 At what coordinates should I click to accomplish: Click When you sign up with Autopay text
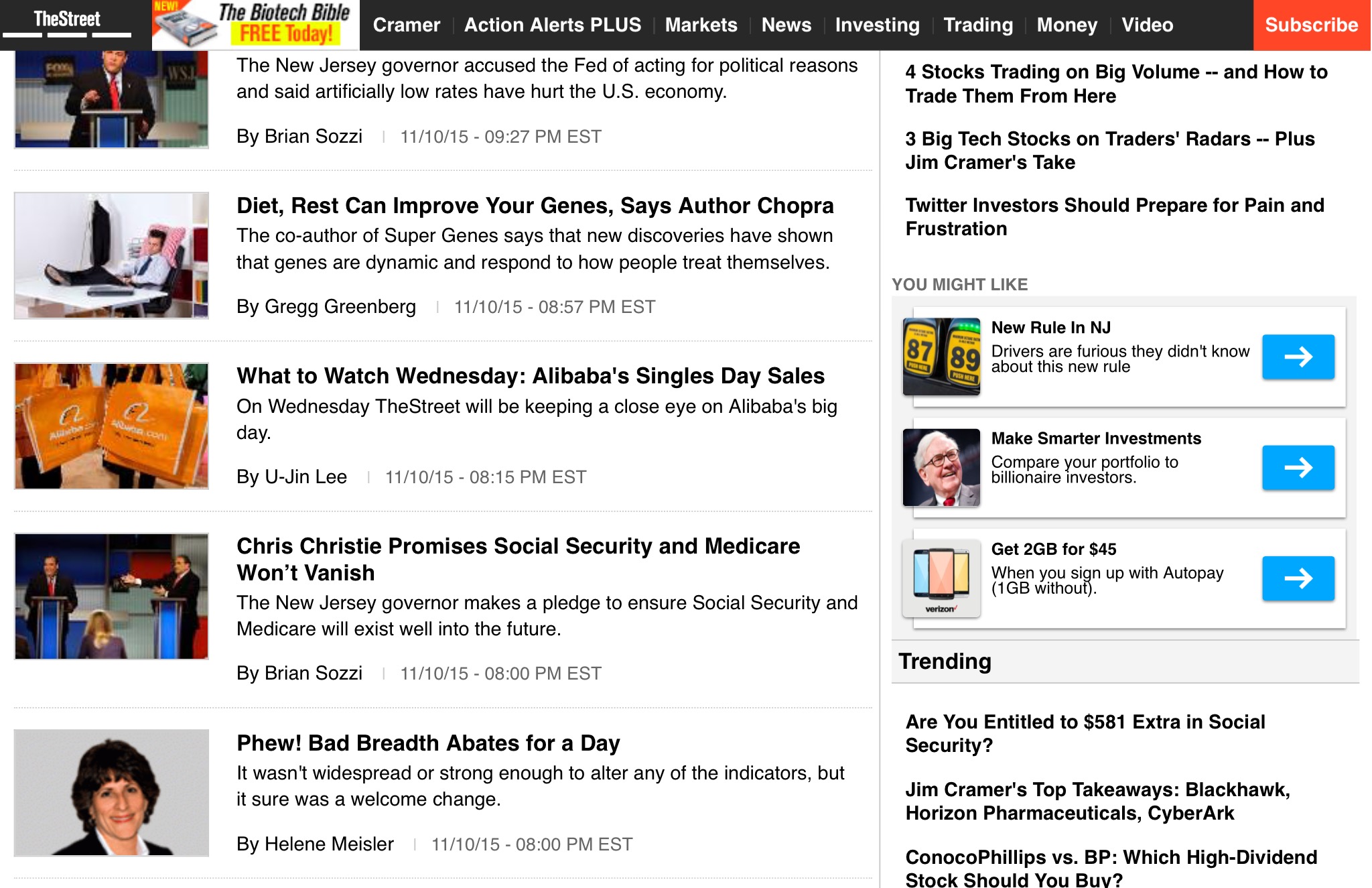coord(1107,580)
